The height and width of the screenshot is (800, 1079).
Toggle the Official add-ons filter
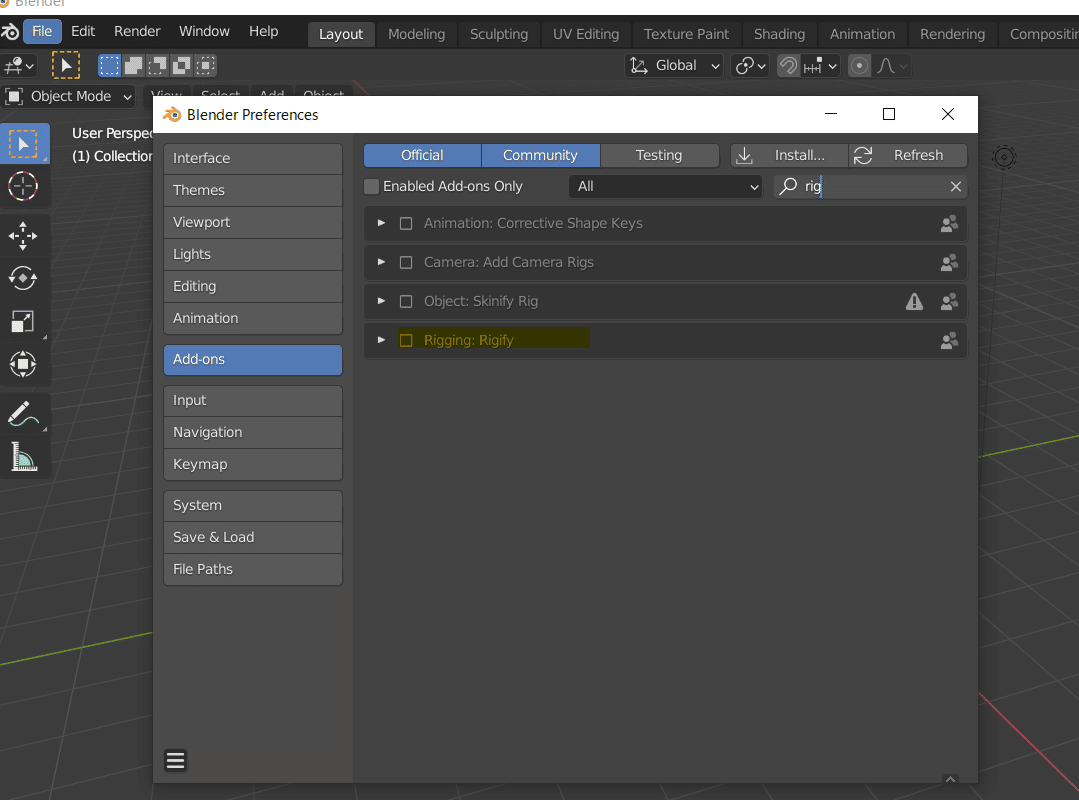click(x=423, y=155)
